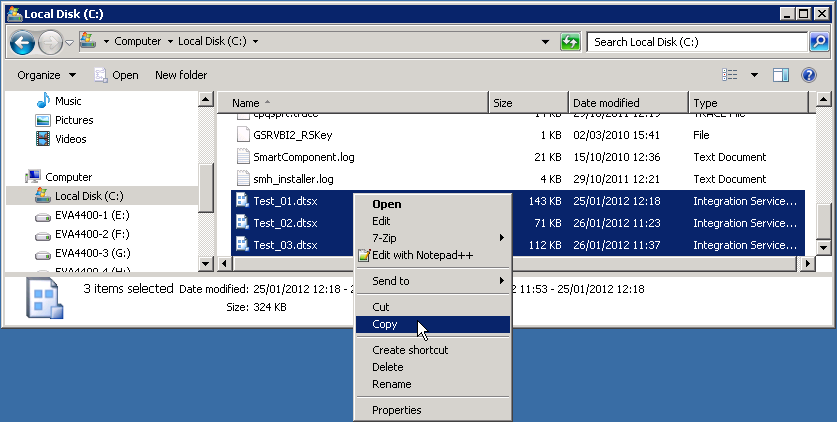Viewport: 837px width, 422px height.
Task: Choose Delete from the context menu
Action: click(433, 368)
